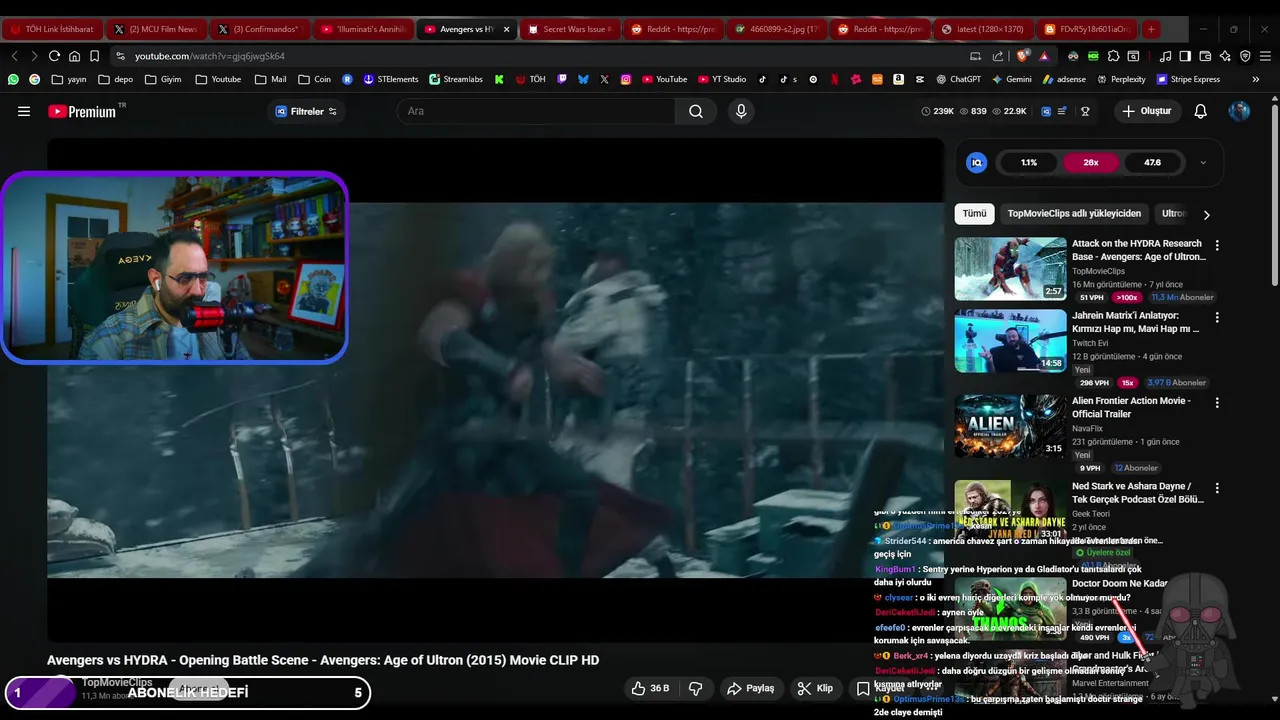
Task: Open options for Alien Frontier video
Action: (1217, 402)
